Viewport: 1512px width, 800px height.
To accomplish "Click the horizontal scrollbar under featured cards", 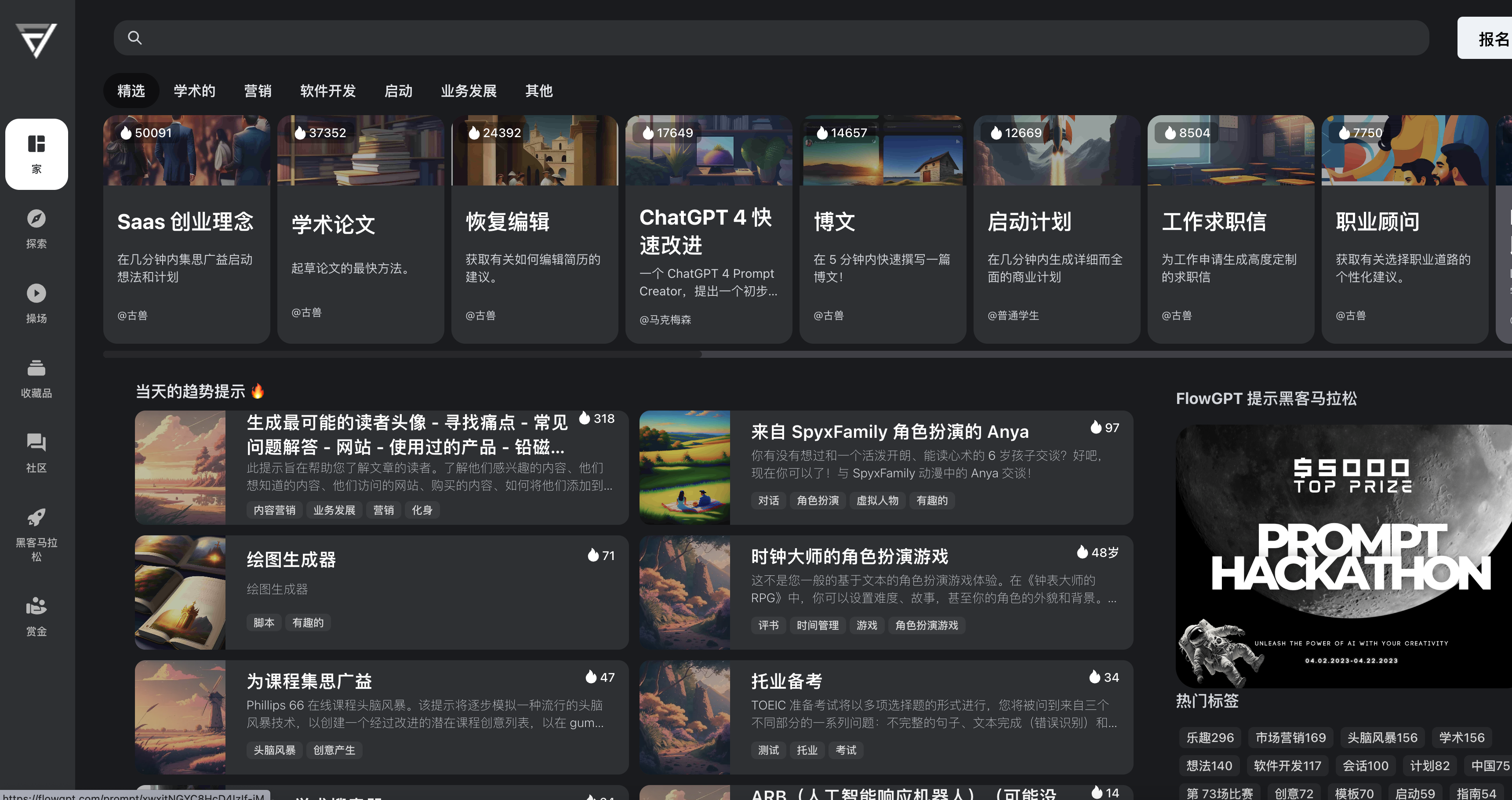I will 402,355.
